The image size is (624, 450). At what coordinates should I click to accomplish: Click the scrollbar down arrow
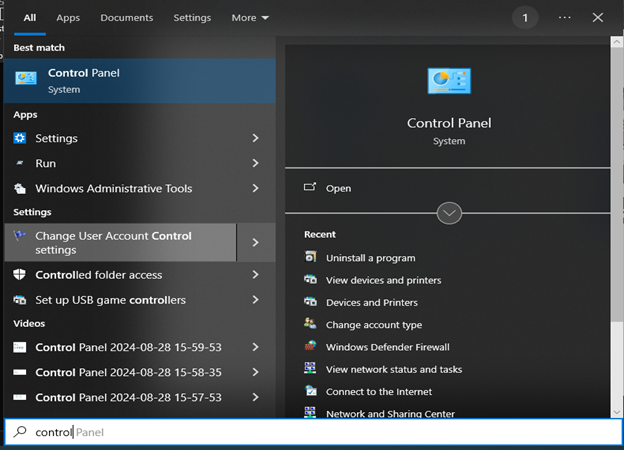616,412
